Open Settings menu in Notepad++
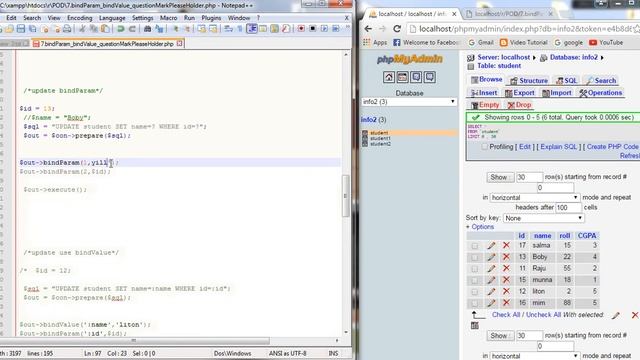The image size is (640, 360). click(142, 18)
